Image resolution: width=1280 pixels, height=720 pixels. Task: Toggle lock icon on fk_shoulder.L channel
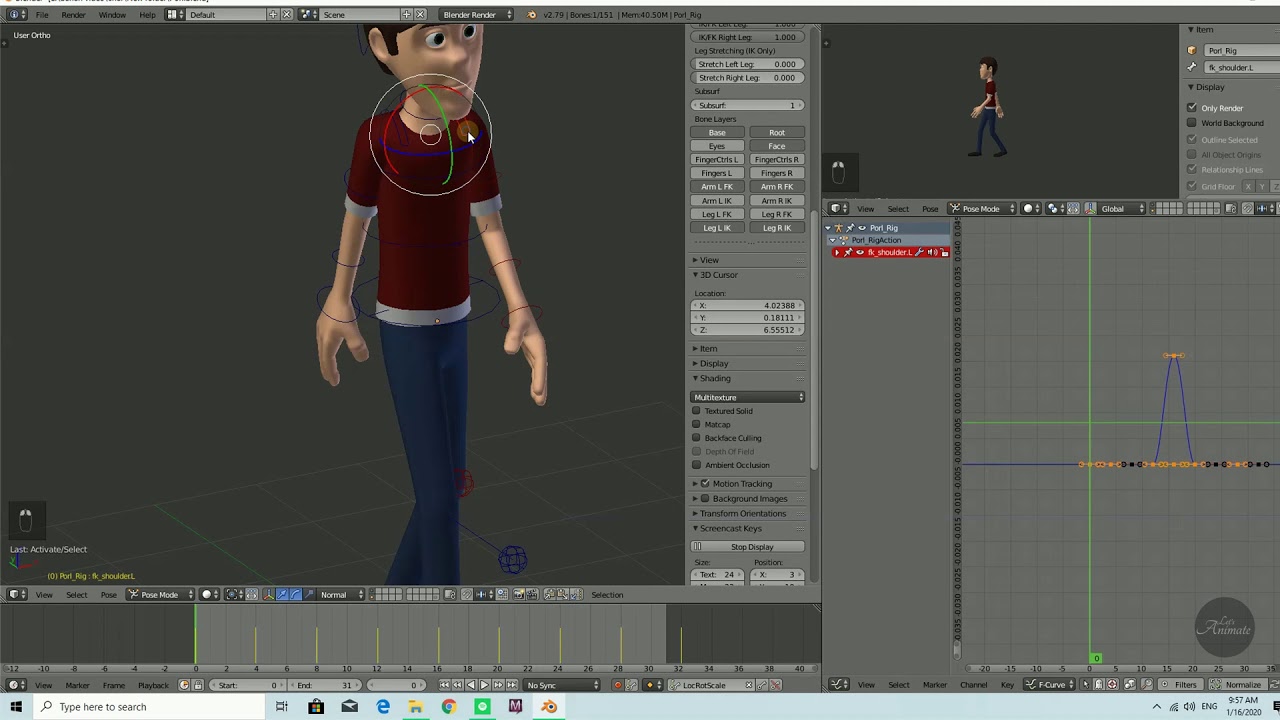[x=944, y=253]
